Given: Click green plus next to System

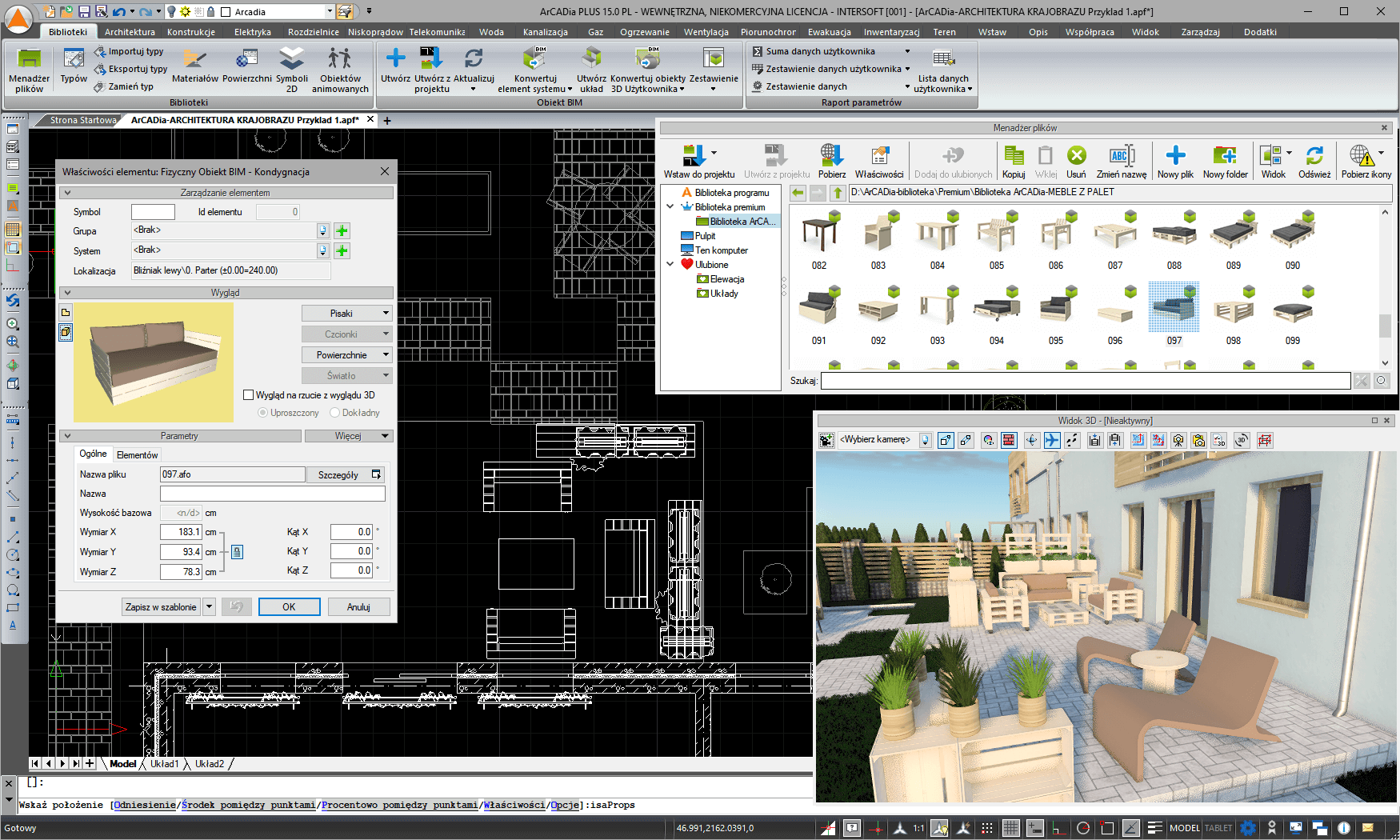Looking at the screenshot, I should pos(342,250).
